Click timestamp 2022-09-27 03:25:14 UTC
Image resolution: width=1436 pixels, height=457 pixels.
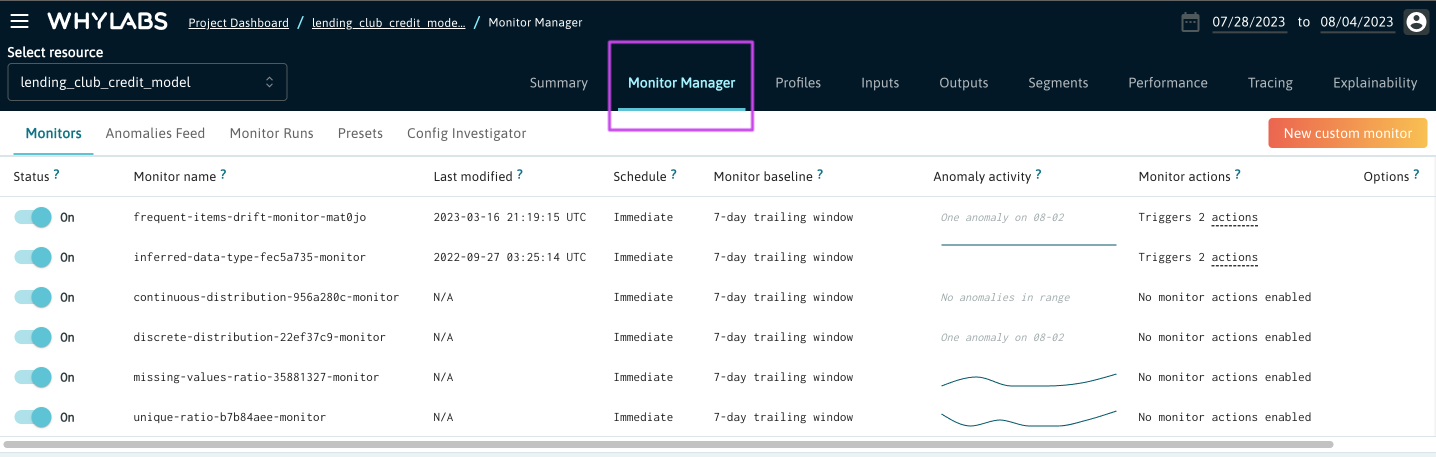point(510,257)
